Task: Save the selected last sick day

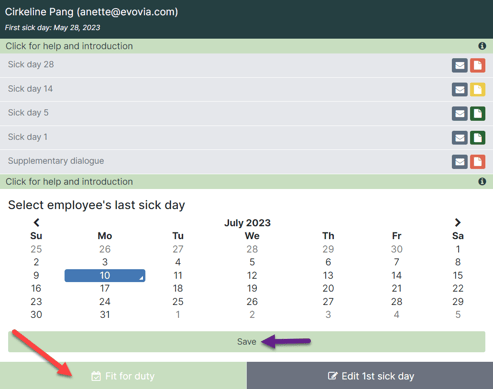Action: (247, 342)
